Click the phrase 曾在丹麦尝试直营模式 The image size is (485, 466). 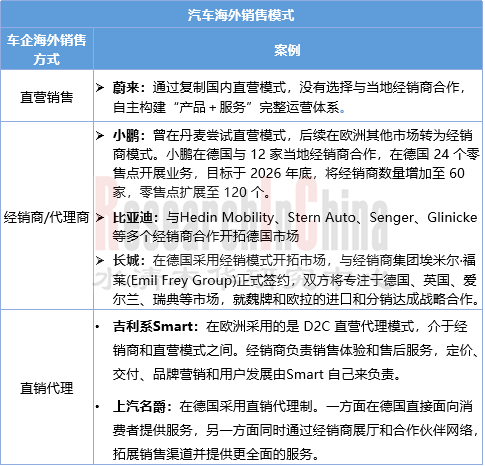click(219, 136)
